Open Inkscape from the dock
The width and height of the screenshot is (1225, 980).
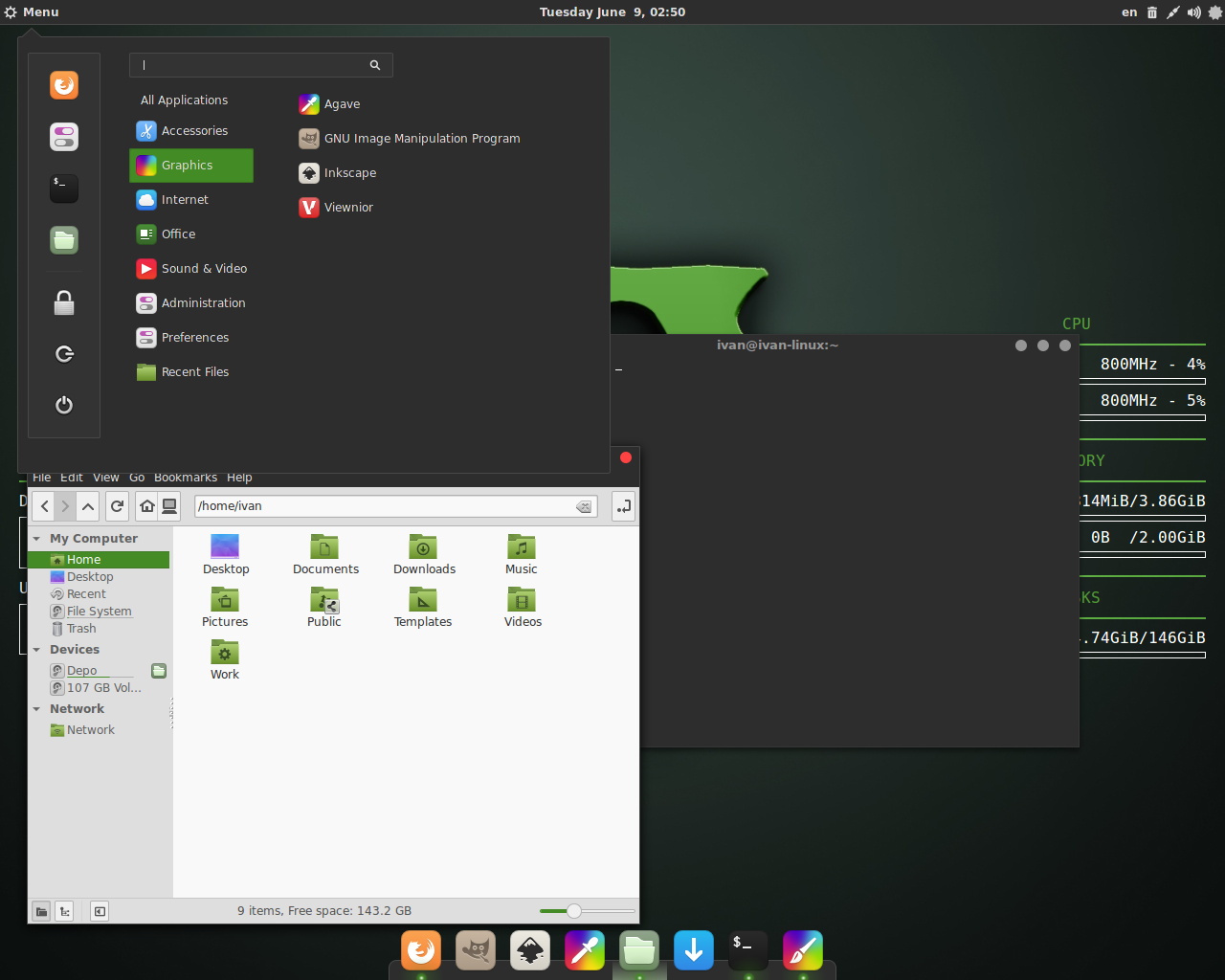coord(530,950)
